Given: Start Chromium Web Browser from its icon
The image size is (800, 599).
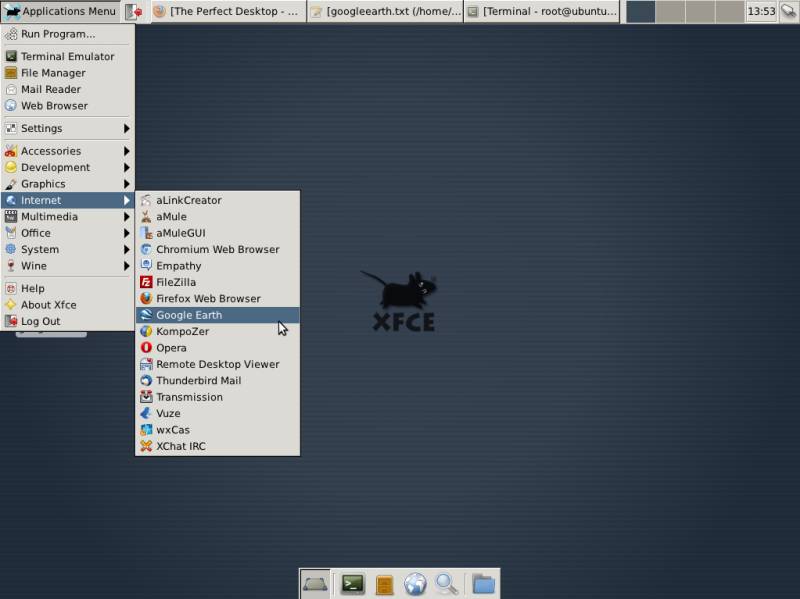Looking at the screenshot, I should click(146, 249).
